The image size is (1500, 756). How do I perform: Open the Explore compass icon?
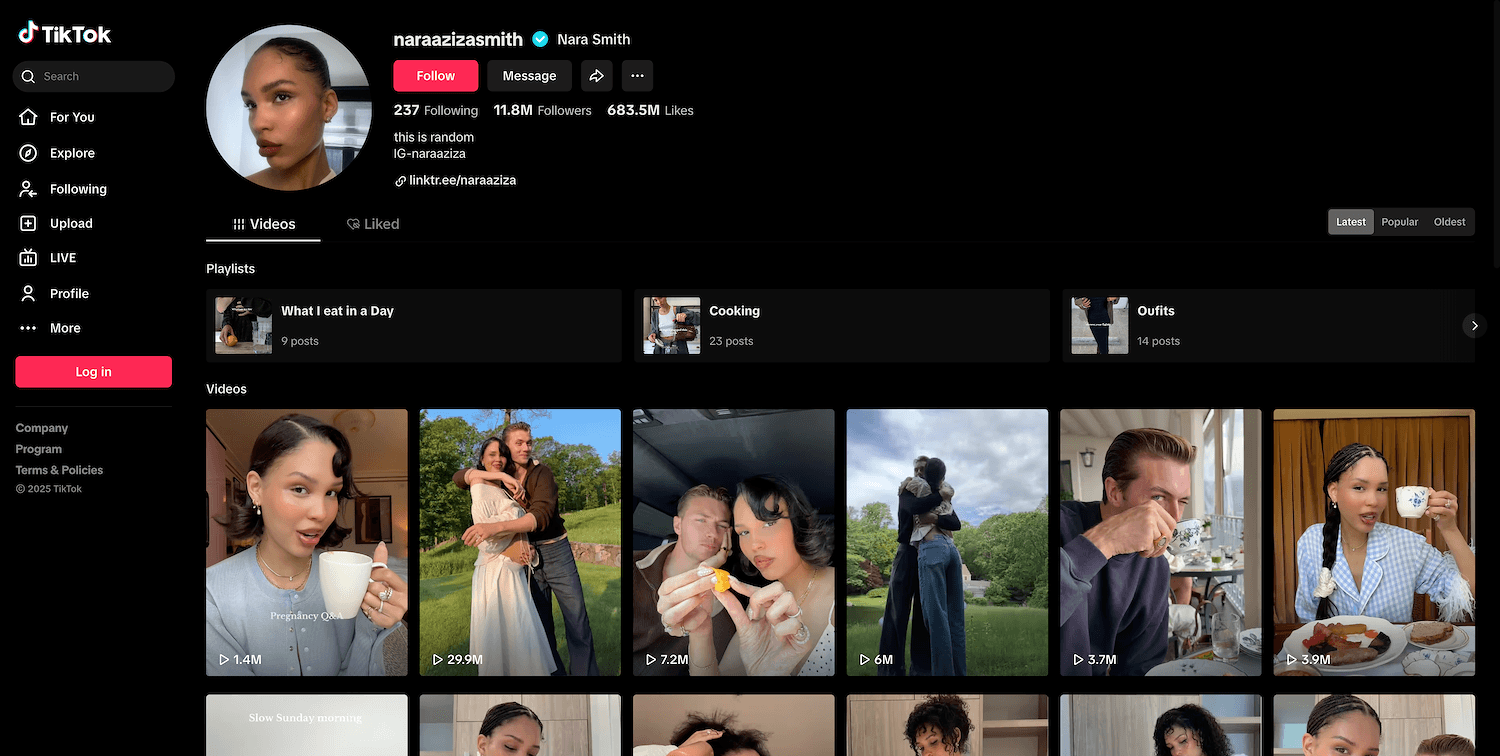pyautogui.click(x=29, y=153)
